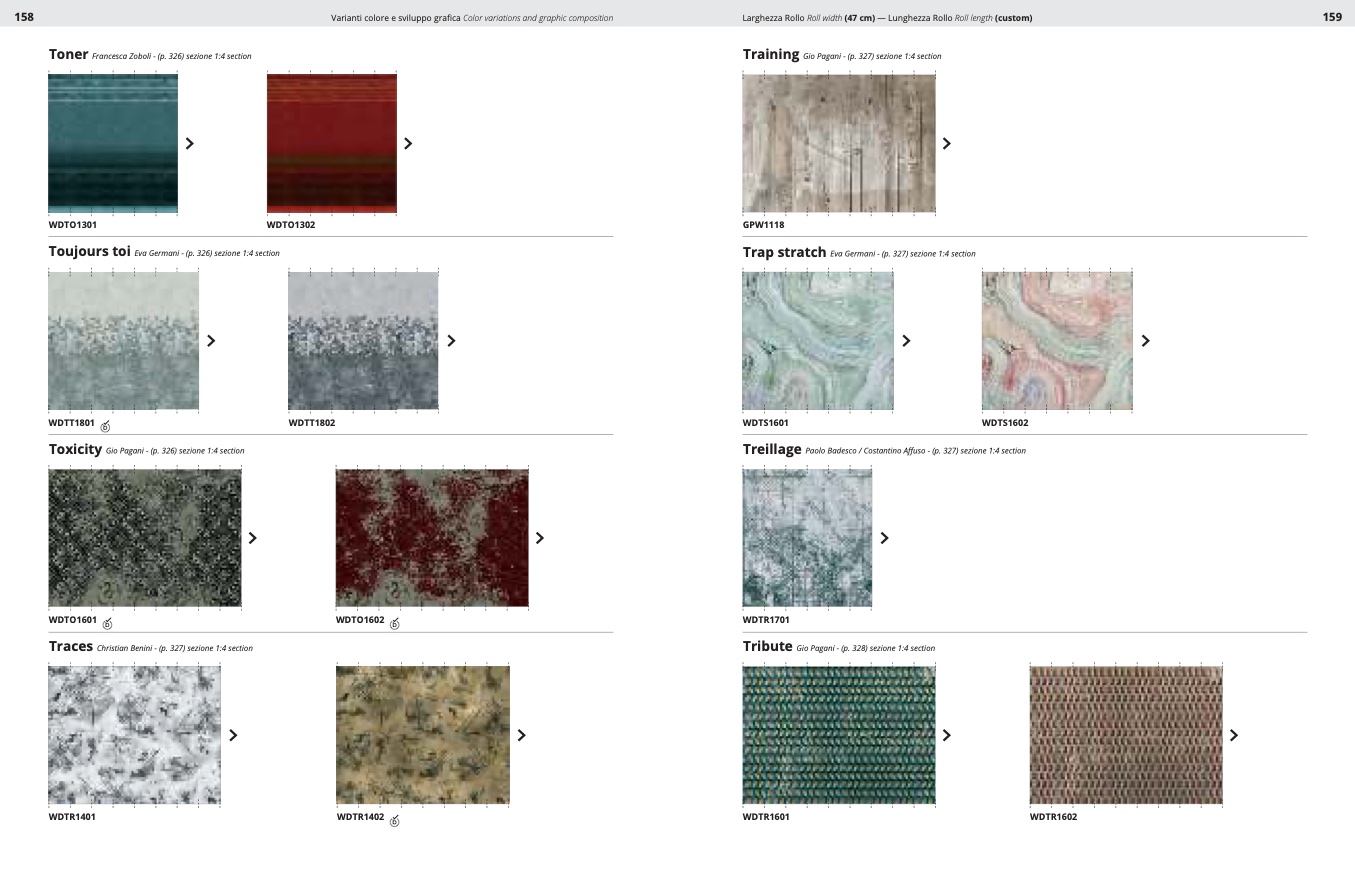The height and width of the screenshot is (878, 1355).
Task: Open the white Traces WDTR1401 thumbnail
Action: pos(134,735)
